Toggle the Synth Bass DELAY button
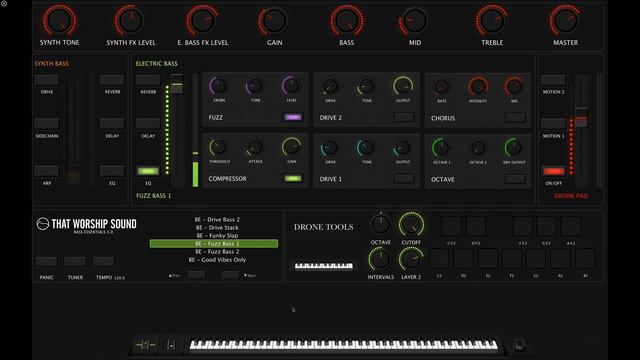 click(112, 124)
